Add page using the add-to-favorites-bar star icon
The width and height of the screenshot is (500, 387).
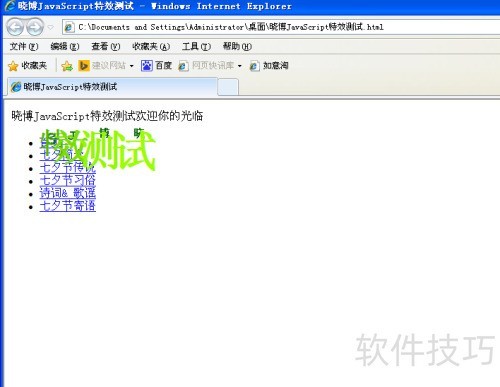(x=67, y=66)
